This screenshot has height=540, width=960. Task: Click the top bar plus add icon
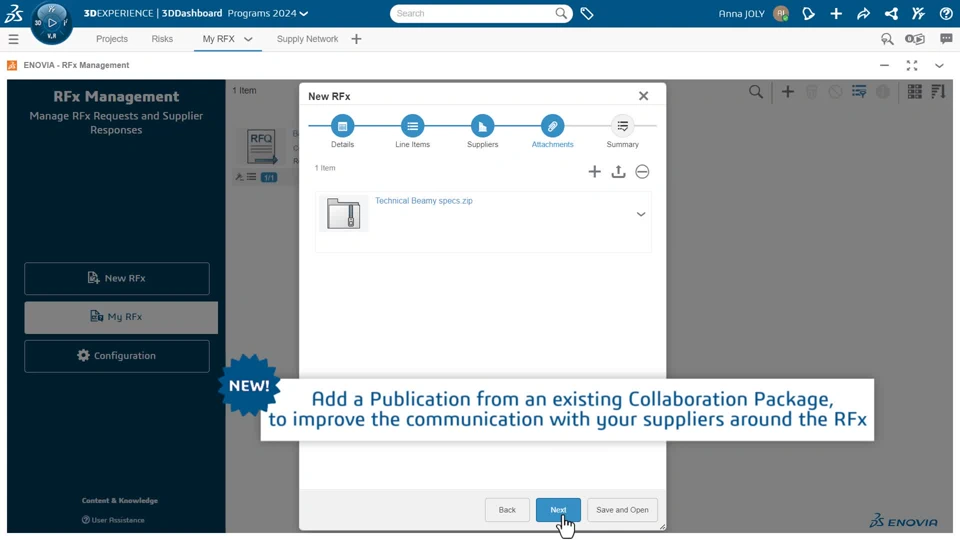pos(836,13)
